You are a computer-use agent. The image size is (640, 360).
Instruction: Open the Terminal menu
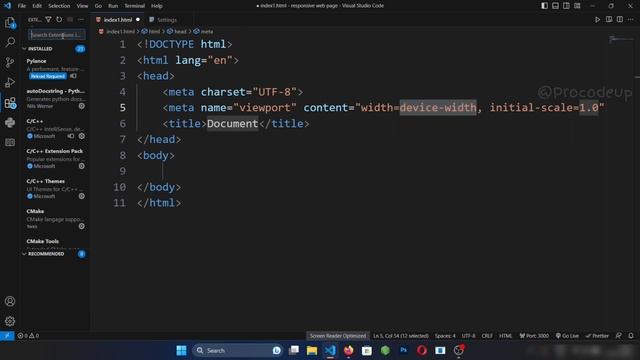[x=135, y=6]
